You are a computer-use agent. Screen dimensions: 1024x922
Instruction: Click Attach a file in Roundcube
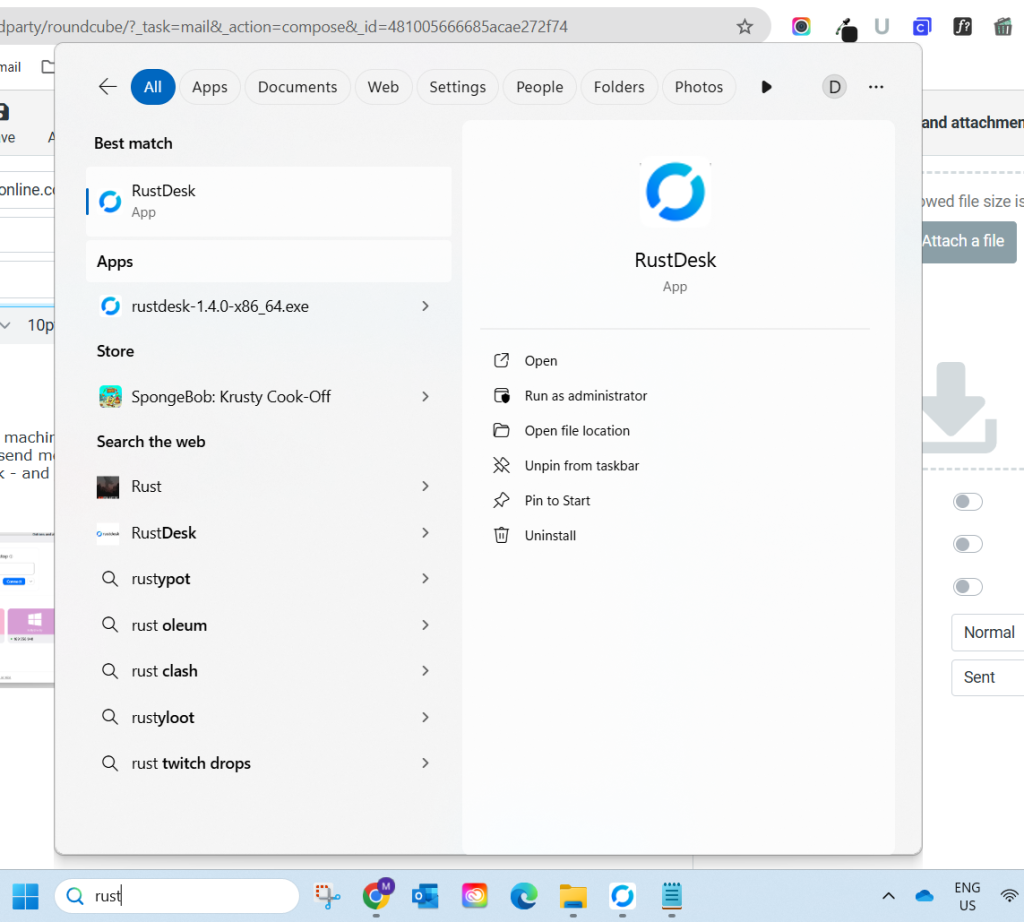point(969,242)
